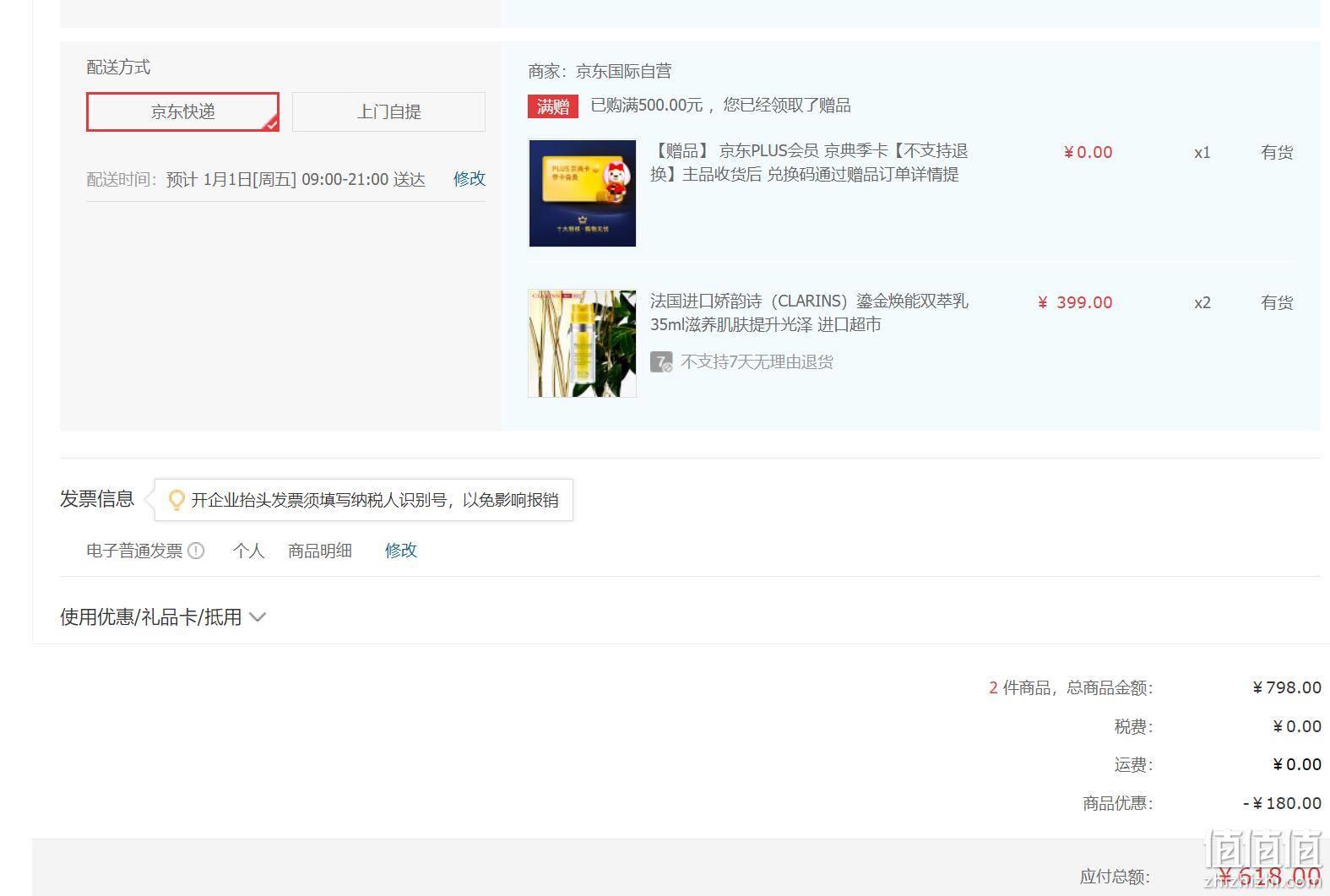Click the 应付总额 label
This screenshot has height=896, width=1330.
click(1115, 877)
